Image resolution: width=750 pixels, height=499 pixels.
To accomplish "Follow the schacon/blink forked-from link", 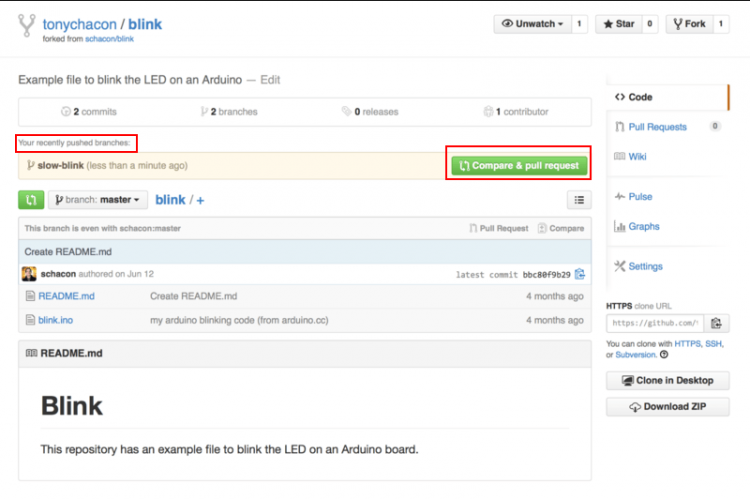I will point(109,39).
